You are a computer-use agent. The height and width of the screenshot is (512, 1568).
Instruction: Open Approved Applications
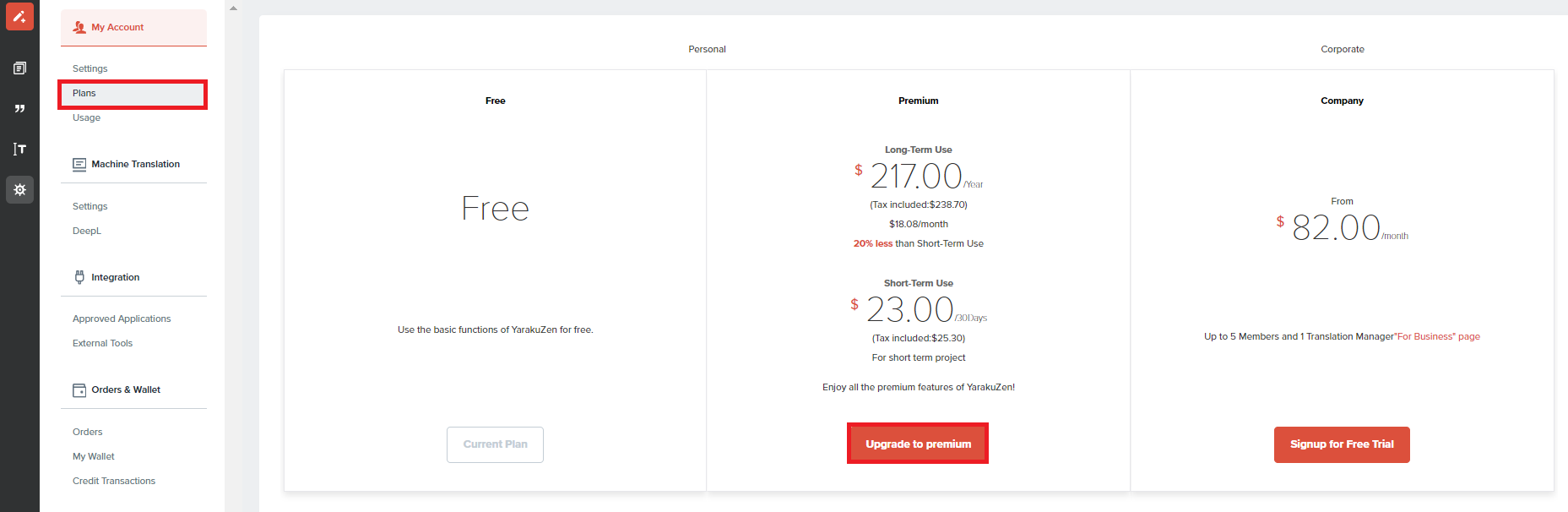(x=122, y=319)
